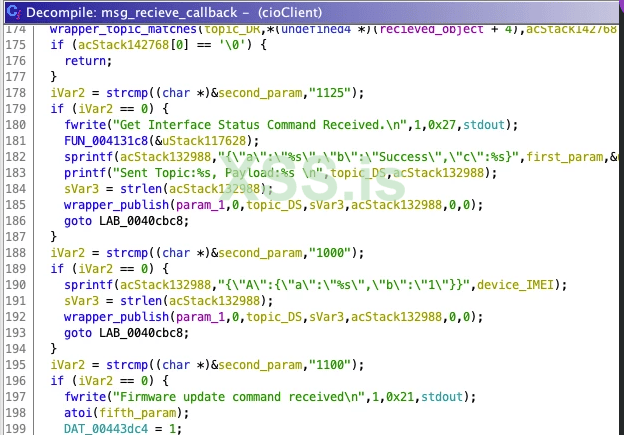Click second_param on line 195

(x=260, y=365)
